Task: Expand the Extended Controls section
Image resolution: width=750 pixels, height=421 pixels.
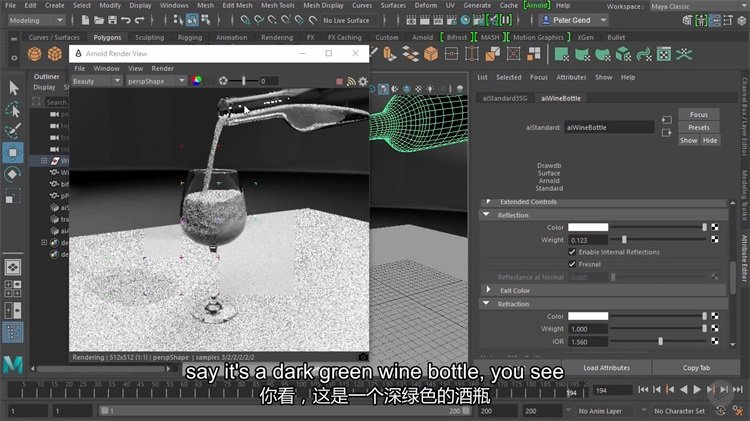Action: coord(488,202)
